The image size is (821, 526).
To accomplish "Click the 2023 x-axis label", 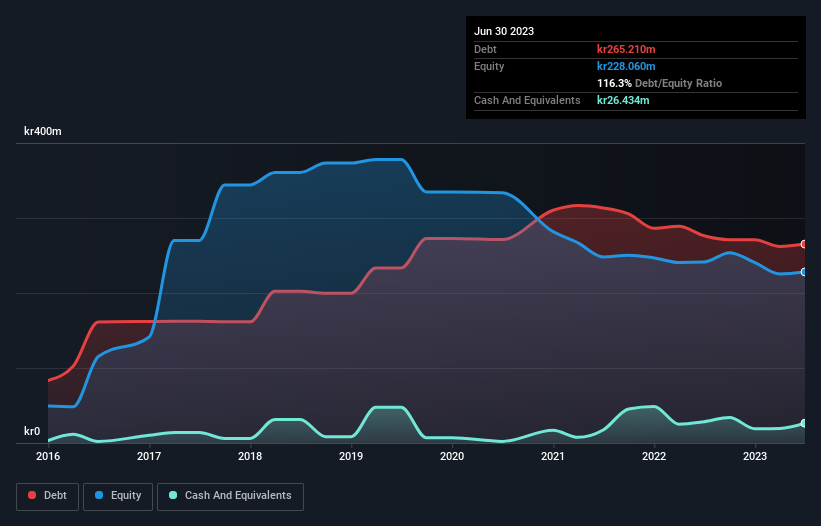I will click(x=755, y=456).
